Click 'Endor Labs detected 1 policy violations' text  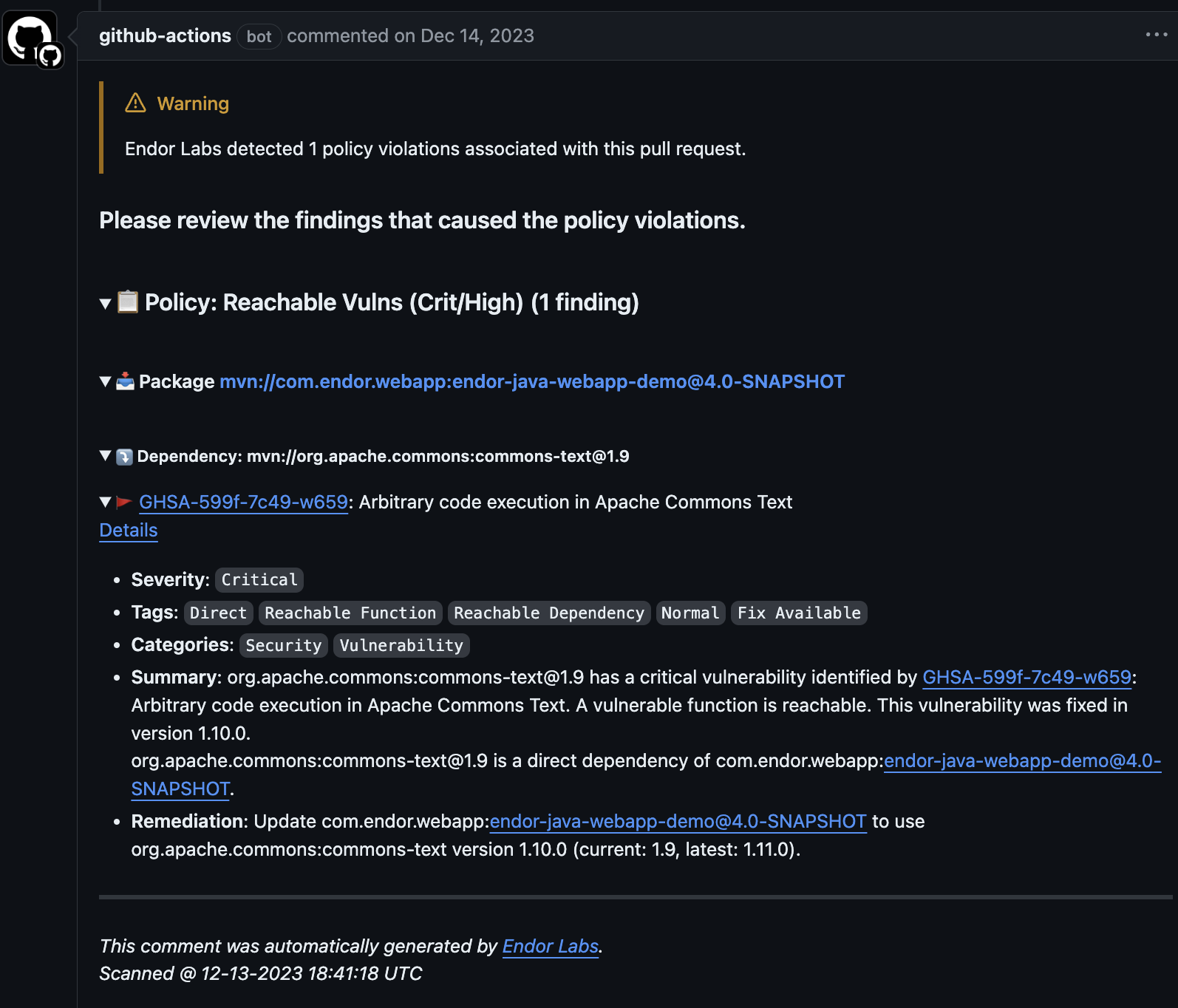pyautogui.click(x=435, y=149)
